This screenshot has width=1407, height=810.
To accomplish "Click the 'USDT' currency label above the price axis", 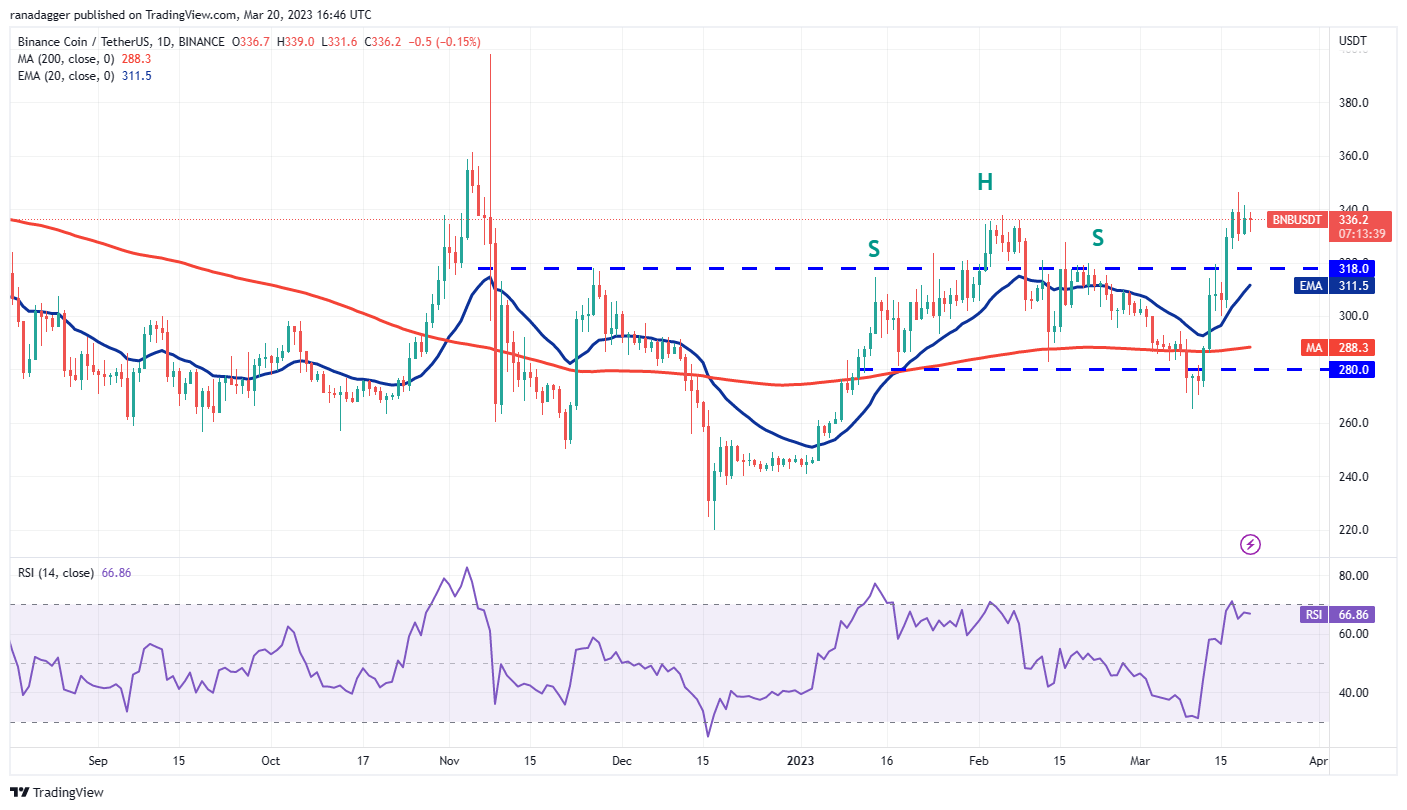I will click(1353, 41).
